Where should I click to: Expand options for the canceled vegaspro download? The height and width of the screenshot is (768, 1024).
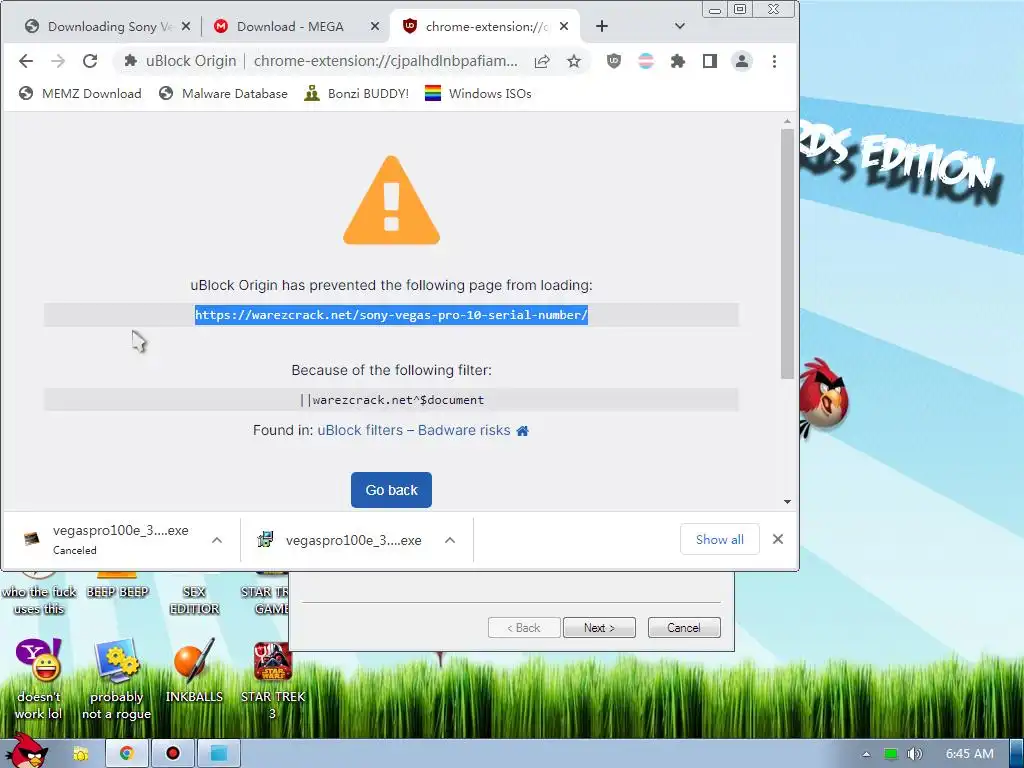tap(217, 540)
